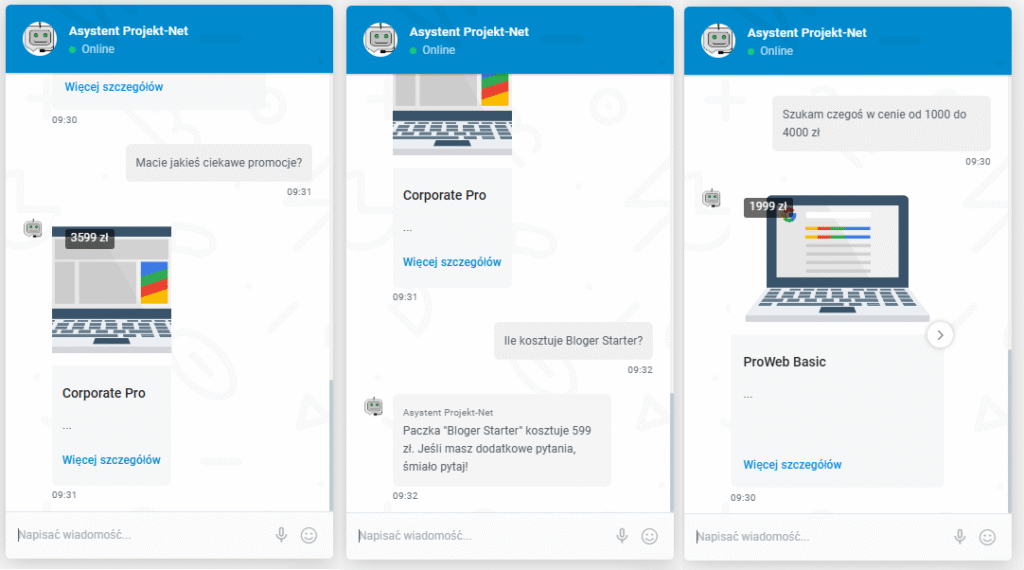Focus message input in middle chat window
1024x570 pixels.
481,536
